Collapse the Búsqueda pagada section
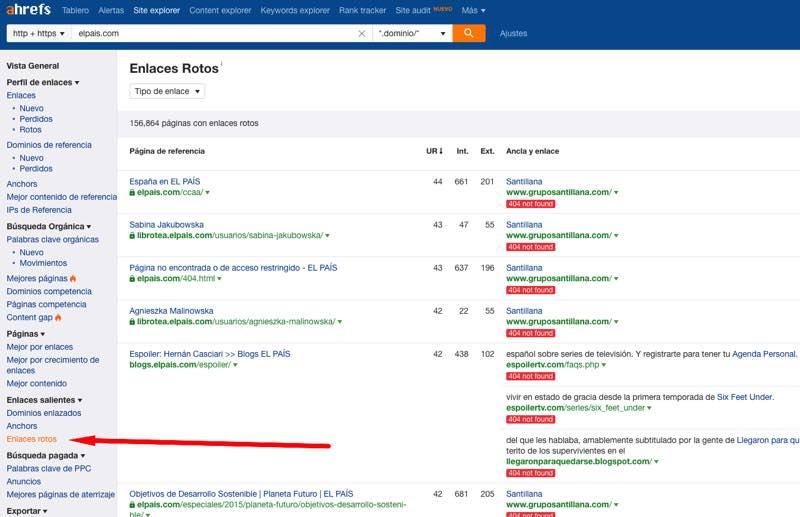Viewport: 800px width, 517px height. pyautogui.click(x=46, y=455)
